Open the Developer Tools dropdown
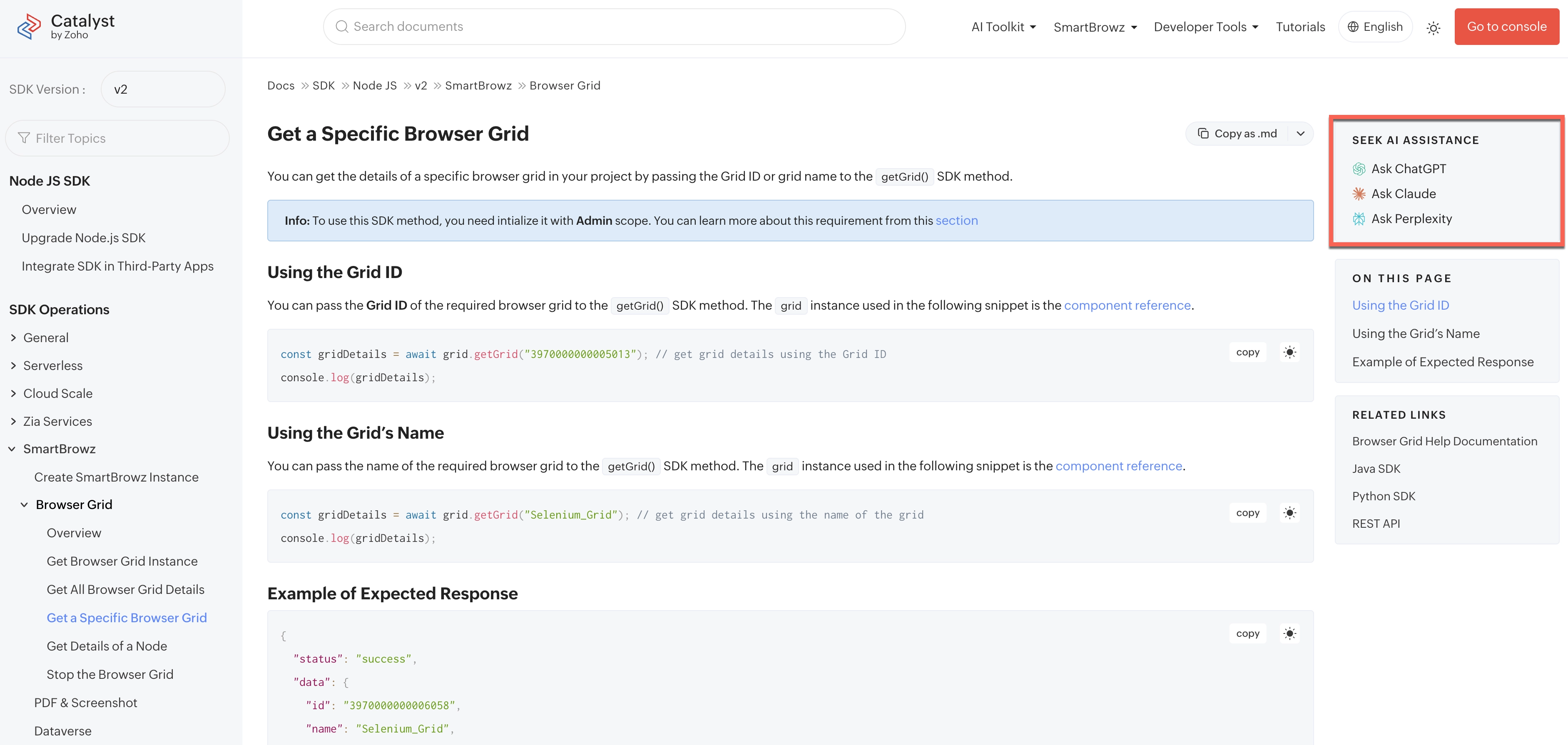Image resolution: width=1568 pixels, height=745 pixels. pyautogui.click(x=1206, y=27)
